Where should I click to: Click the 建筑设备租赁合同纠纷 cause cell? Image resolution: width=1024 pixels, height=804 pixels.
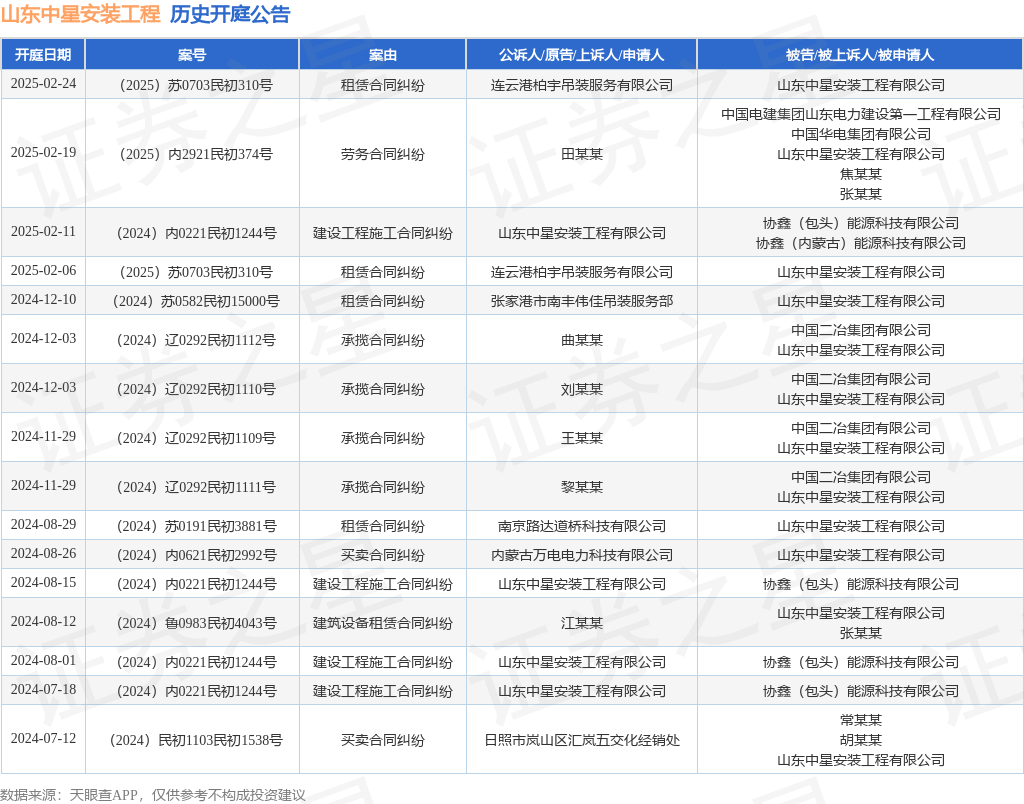(x=383, y=623)
